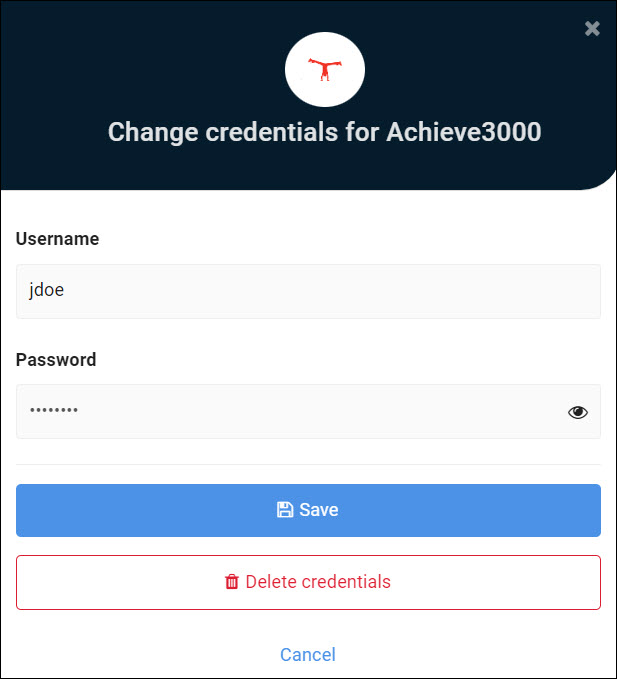
Task: Click the red trash can icon
Action: [232, 582]
